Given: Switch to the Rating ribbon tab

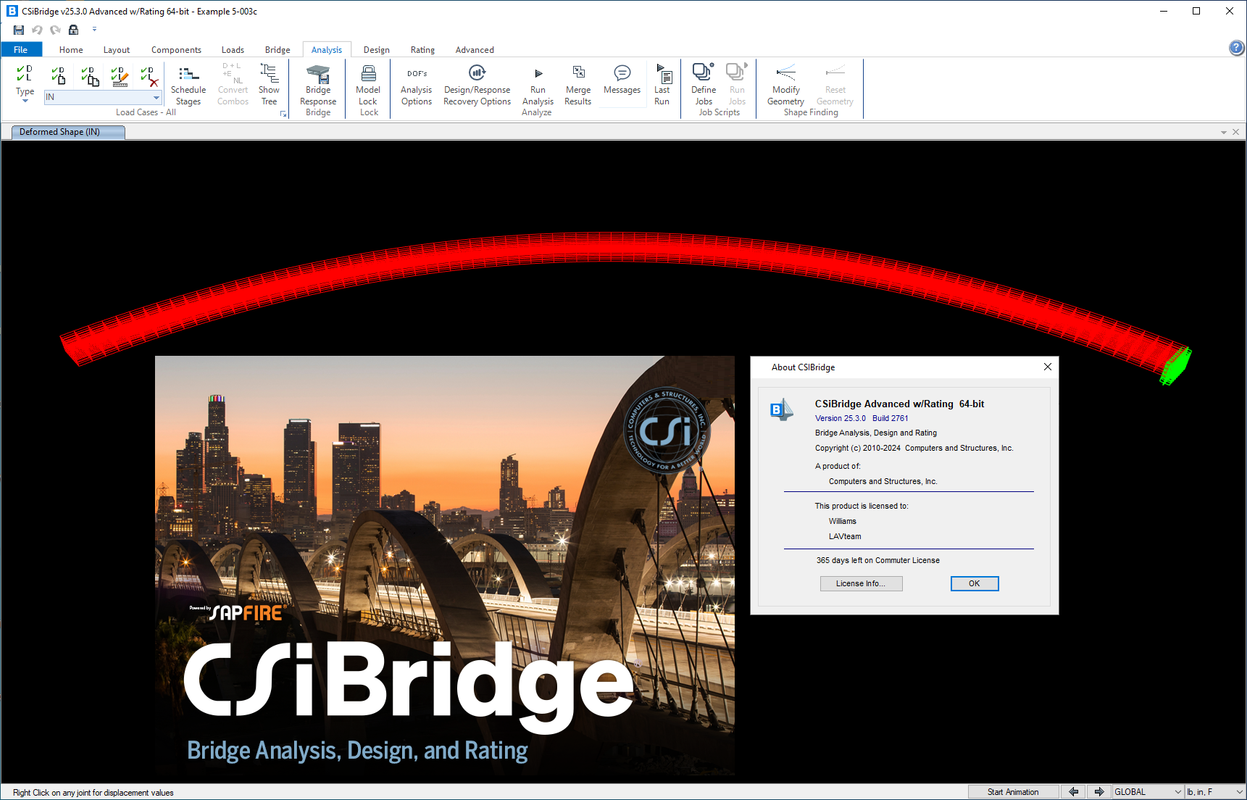Looking at the screenshot, I should 423,49.
